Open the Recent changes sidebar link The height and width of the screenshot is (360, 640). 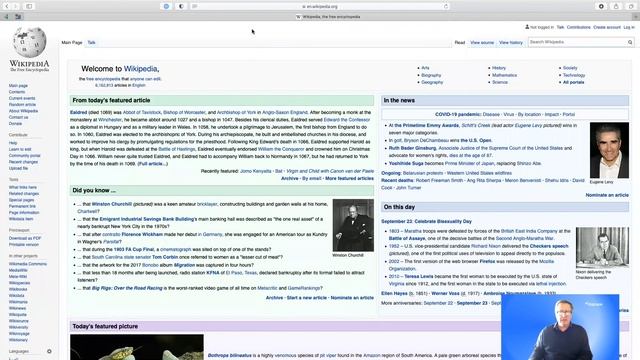23,162
